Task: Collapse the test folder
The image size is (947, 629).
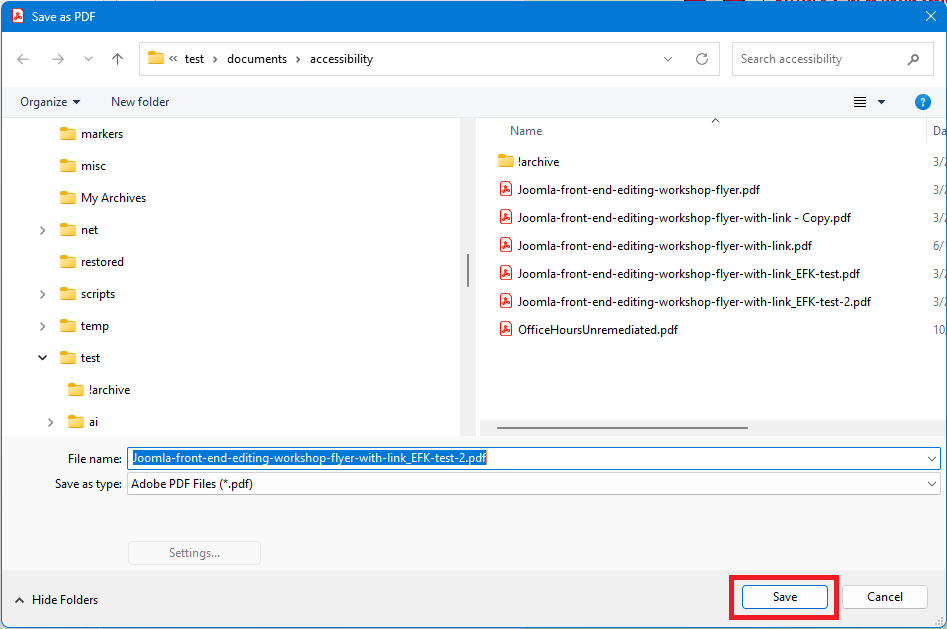Action: pos(42,358)
